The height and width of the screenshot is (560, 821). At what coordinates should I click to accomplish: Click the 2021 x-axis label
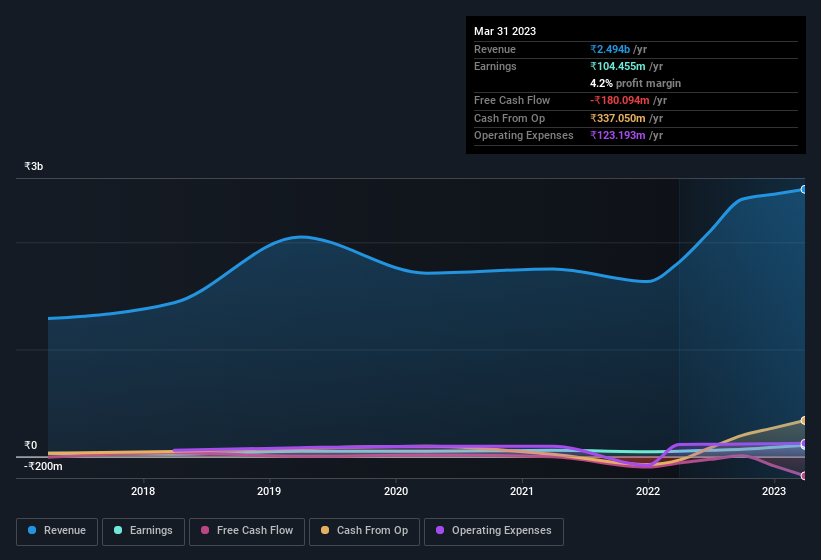coord(522,491)
